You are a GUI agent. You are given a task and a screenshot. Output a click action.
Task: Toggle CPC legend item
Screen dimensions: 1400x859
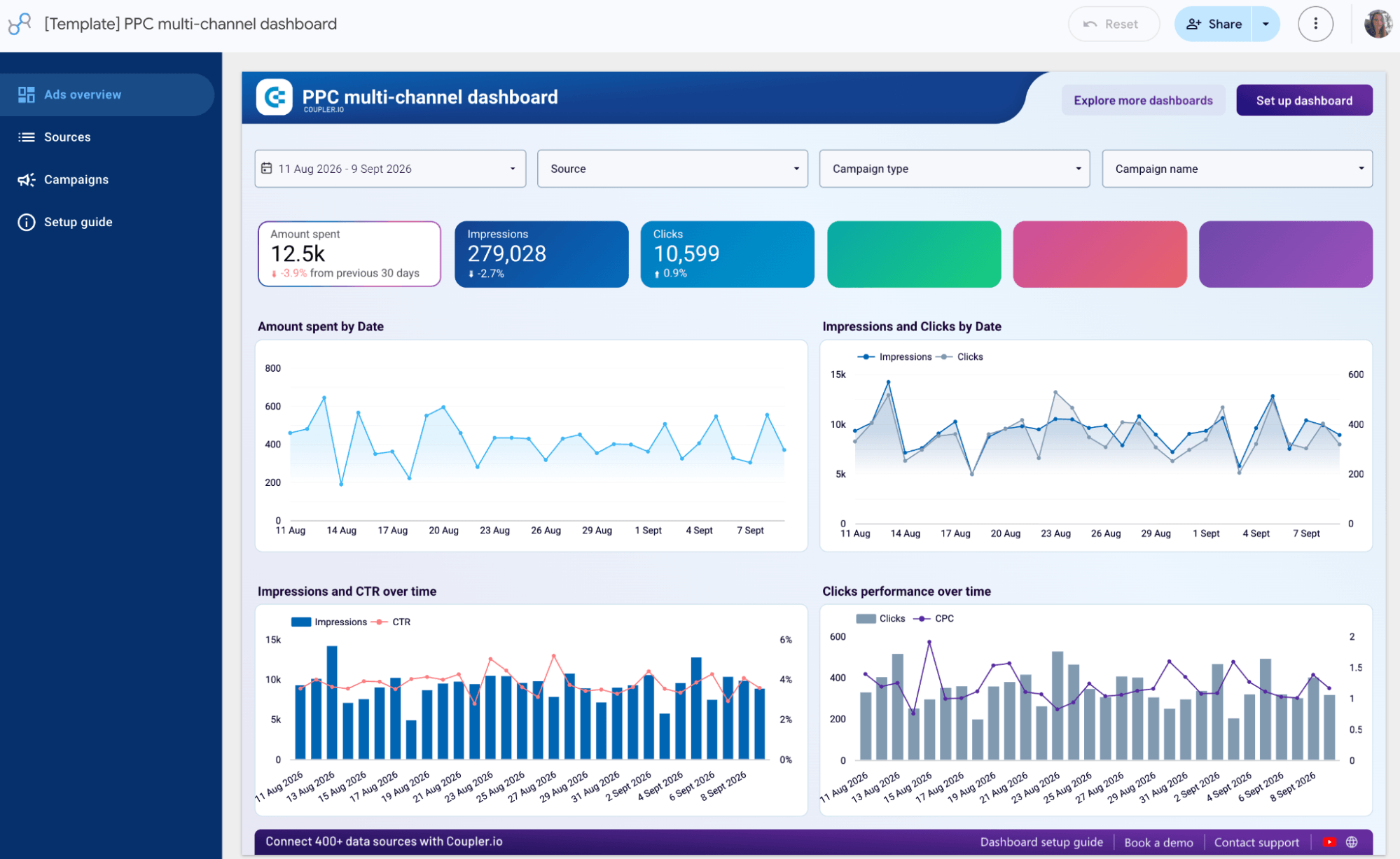click(934, 618)
